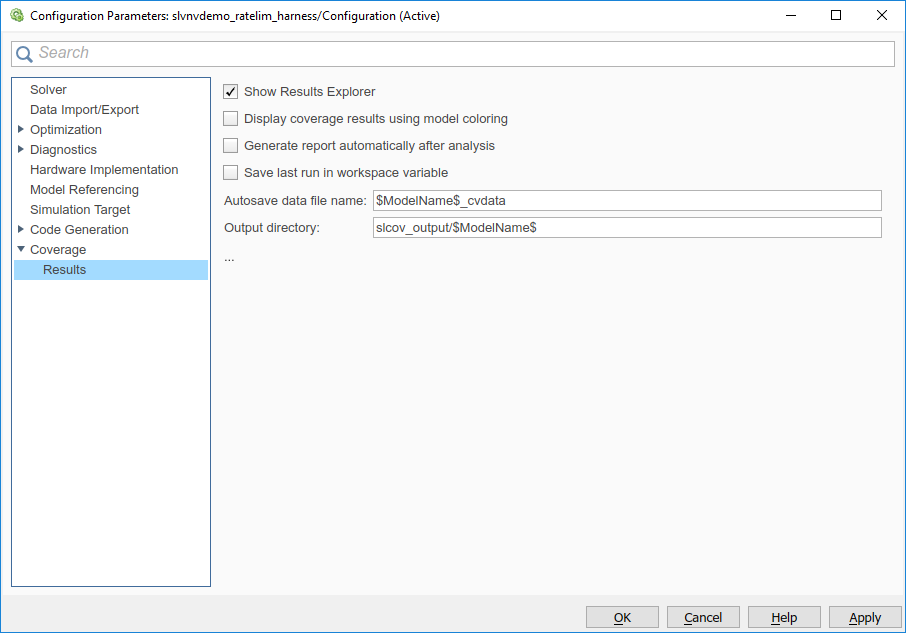
Task: Enable Generate report automatically after analysis
Action: (231, 146)
